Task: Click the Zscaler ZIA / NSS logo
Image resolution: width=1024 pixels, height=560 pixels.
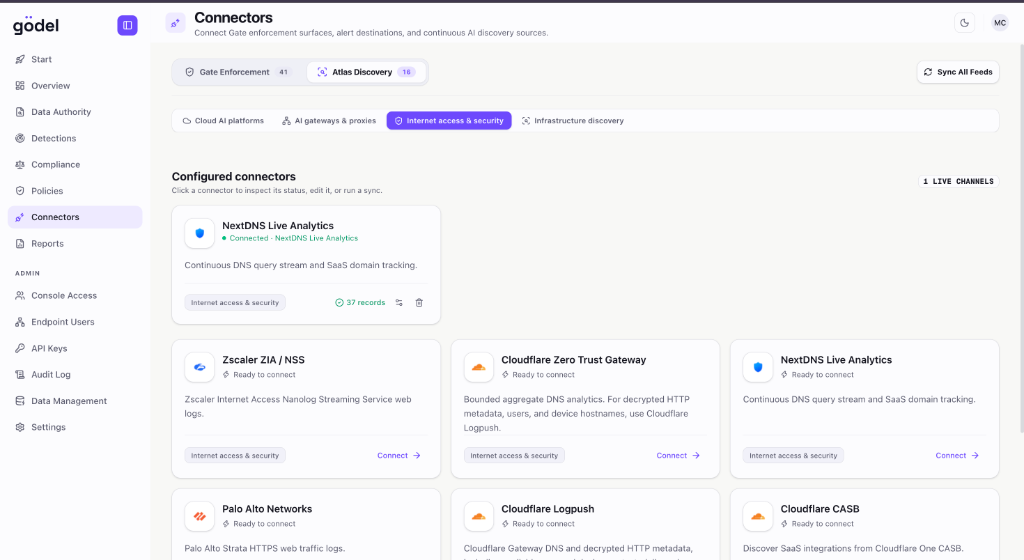Action: (200, 367)
